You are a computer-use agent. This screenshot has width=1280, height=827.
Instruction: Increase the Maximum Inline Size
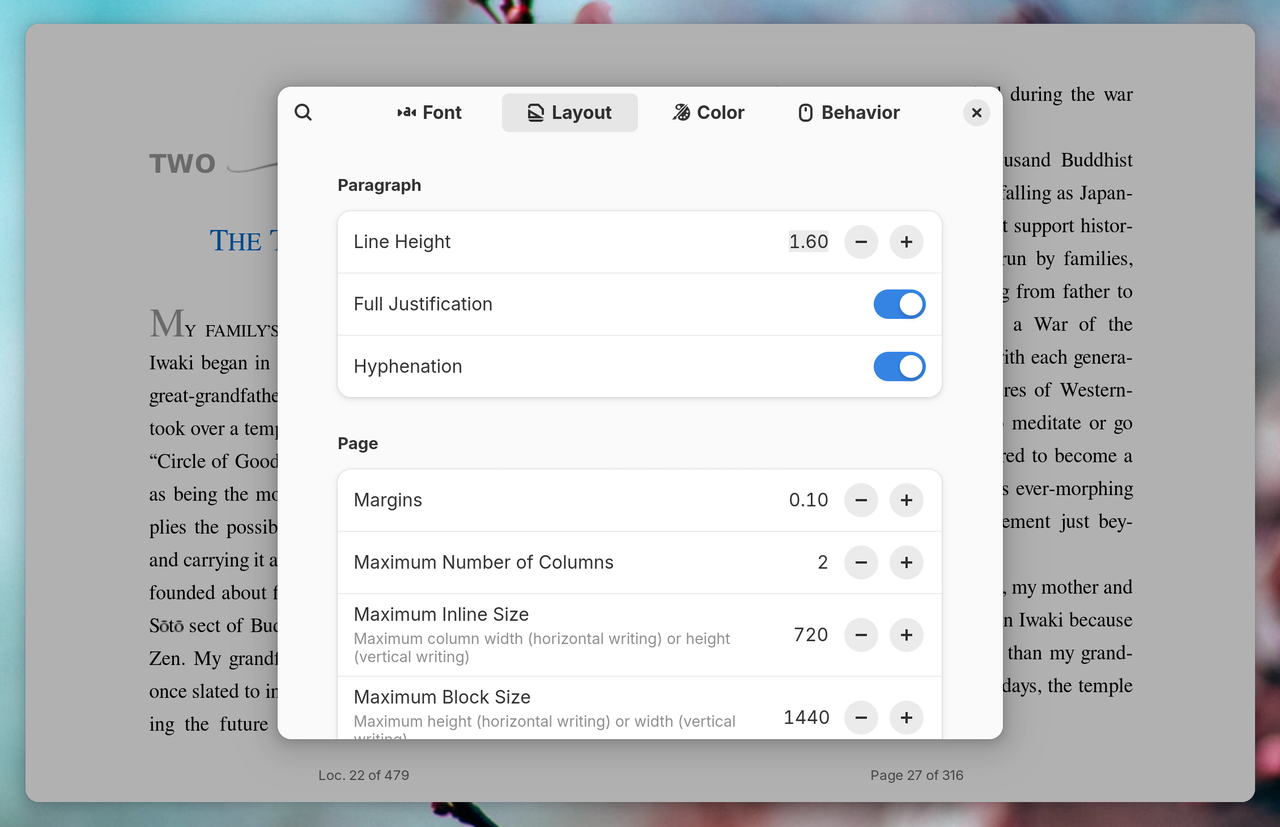tap(906, 634)
